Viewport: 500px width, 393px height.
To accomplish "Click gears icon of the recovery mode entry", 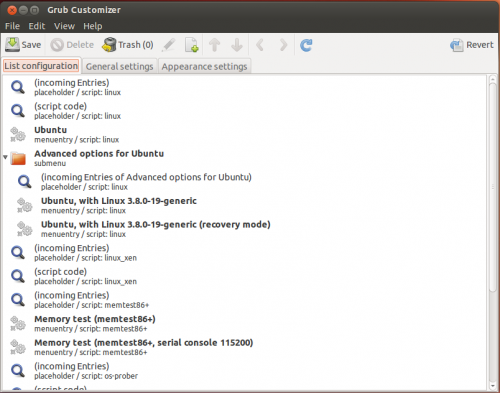I will pyautogui.click(x=25, y=229).
